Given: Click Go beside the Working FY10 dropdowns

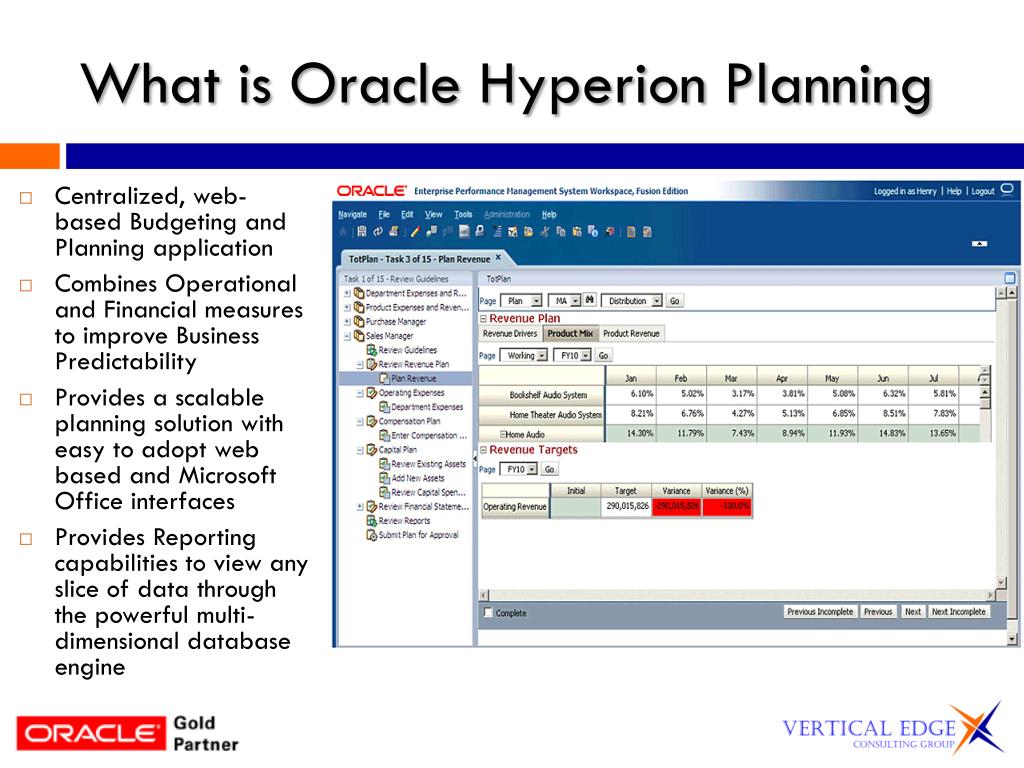Looking at the screenshot, I should [603, 355].
